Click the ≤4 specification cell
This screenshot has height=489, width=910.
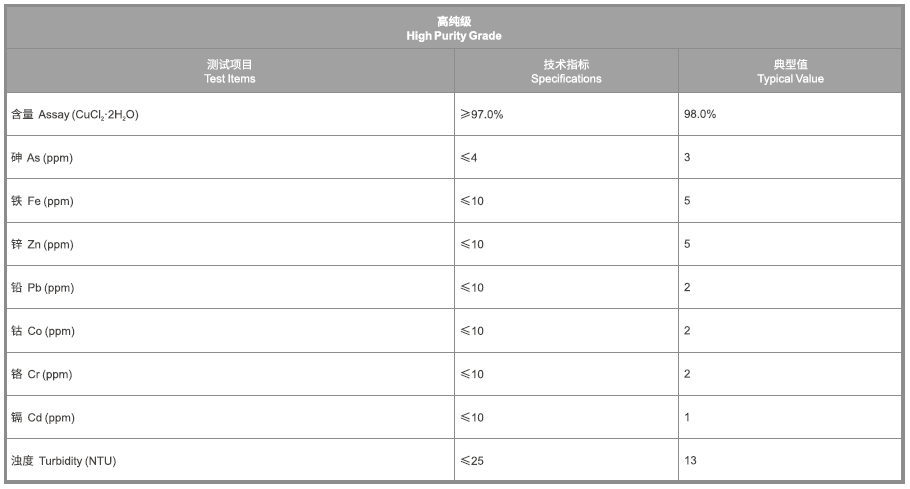pos(469,158)
